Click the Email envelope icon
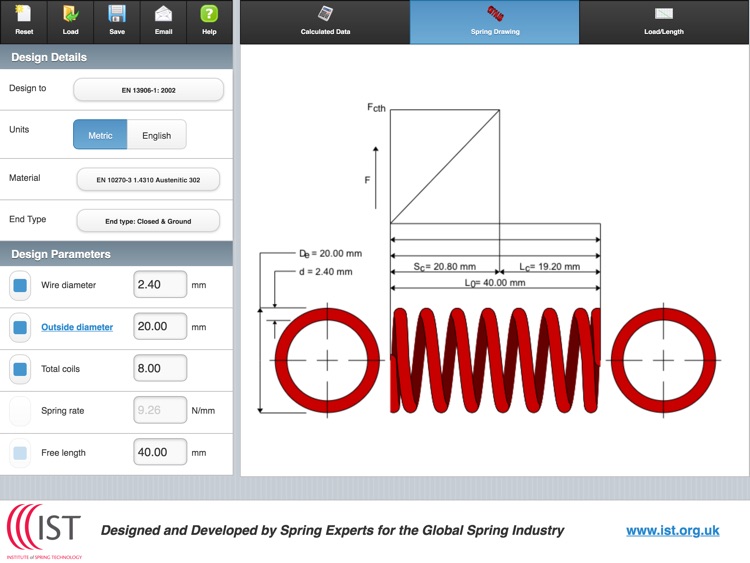The height and width of the screenshot is (563, 750). pos(163,15)
